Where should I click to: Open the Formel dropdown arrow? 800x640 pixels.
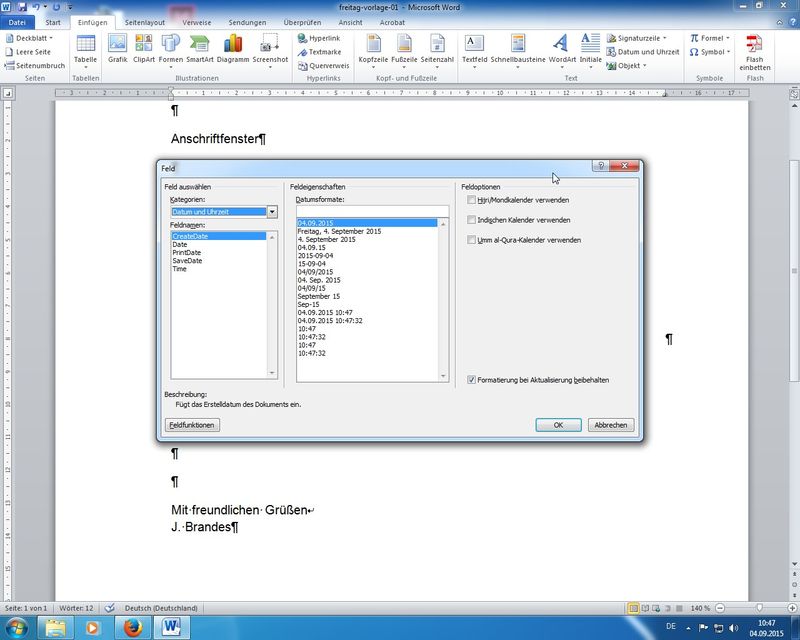tap(729, 38)
